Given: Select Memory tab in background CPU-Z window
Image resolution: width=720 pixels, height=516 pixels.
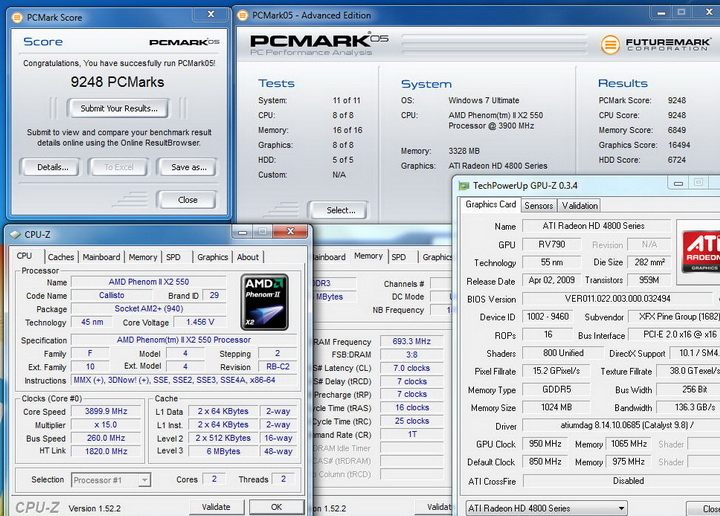Looking at the screenshot, I should pos(369,256).
